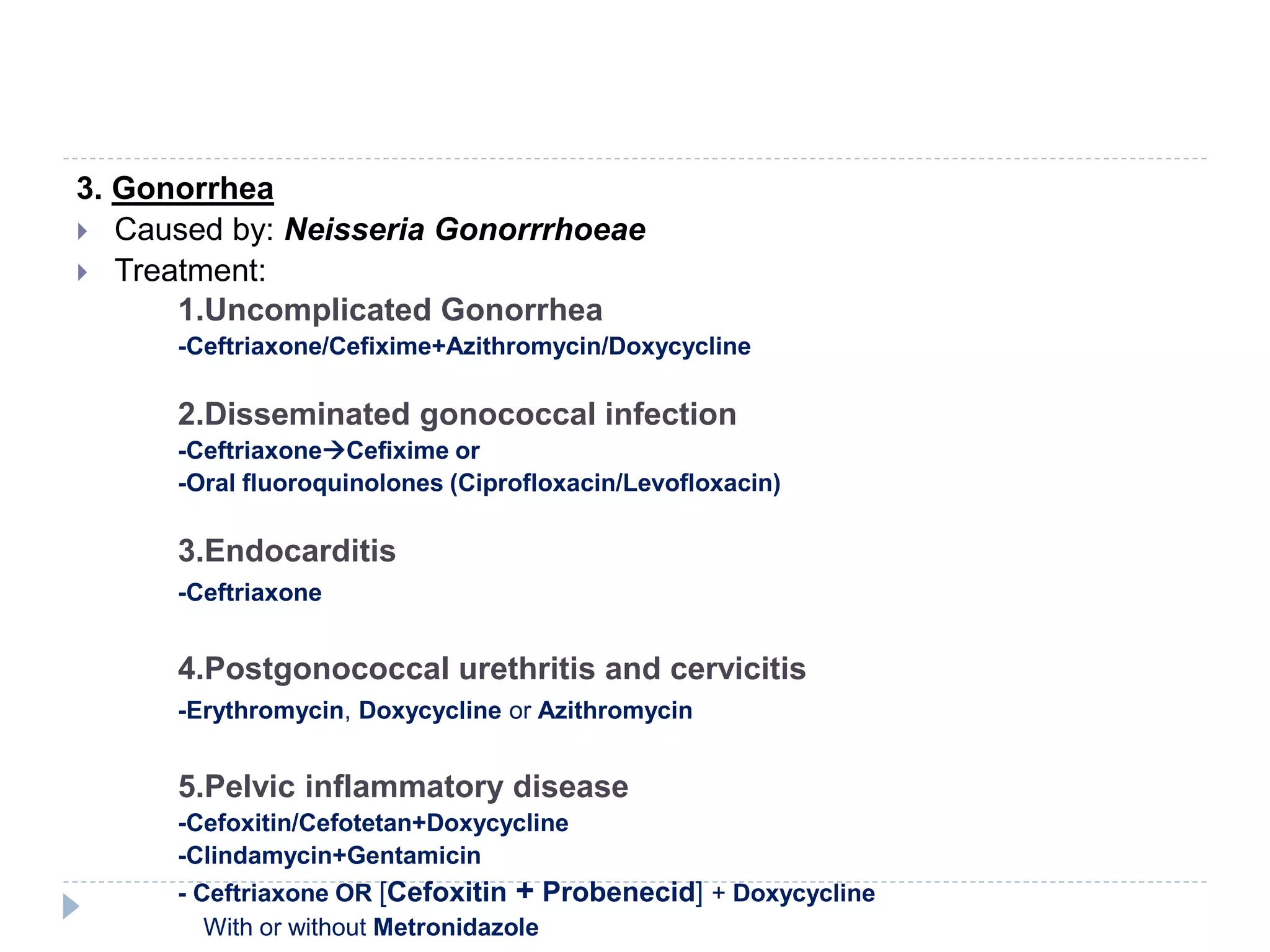This screenshot has height=952, width=1270.
Task: Click the large triangle at bottom left
Action: click(71, 906)
